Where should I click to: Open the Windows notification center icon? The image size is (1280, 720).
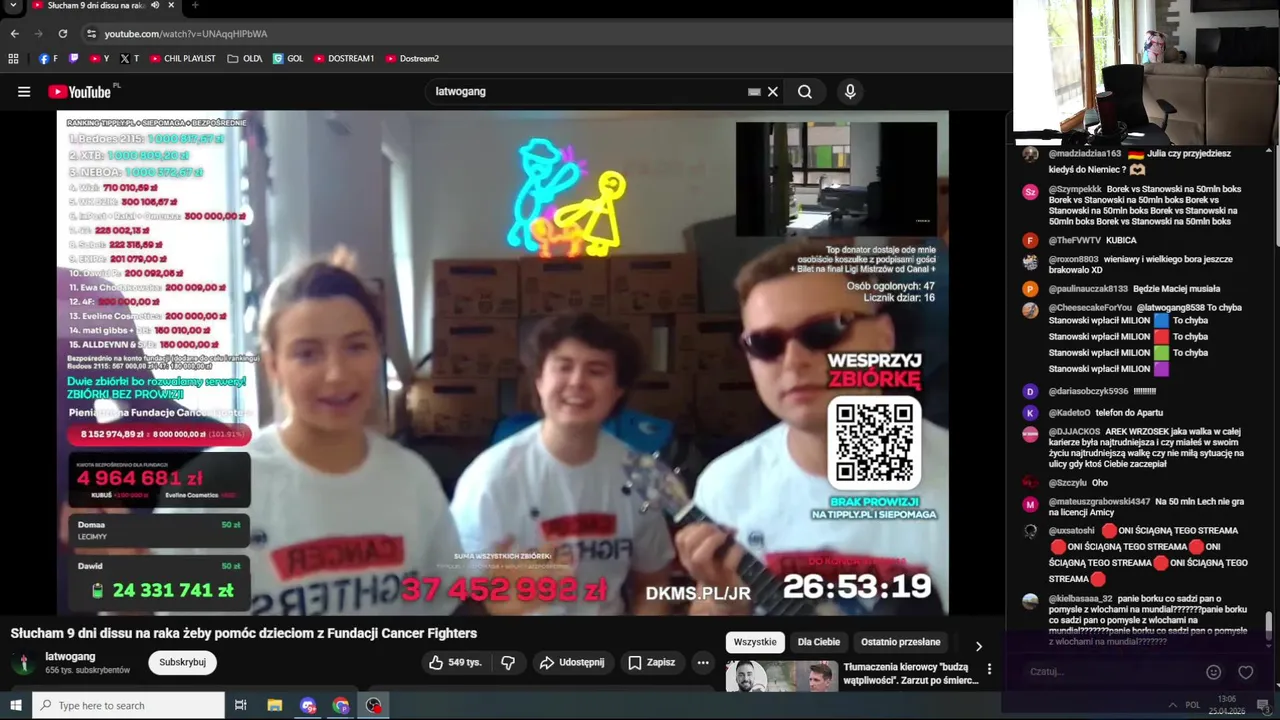click(x=1262, y=706)
